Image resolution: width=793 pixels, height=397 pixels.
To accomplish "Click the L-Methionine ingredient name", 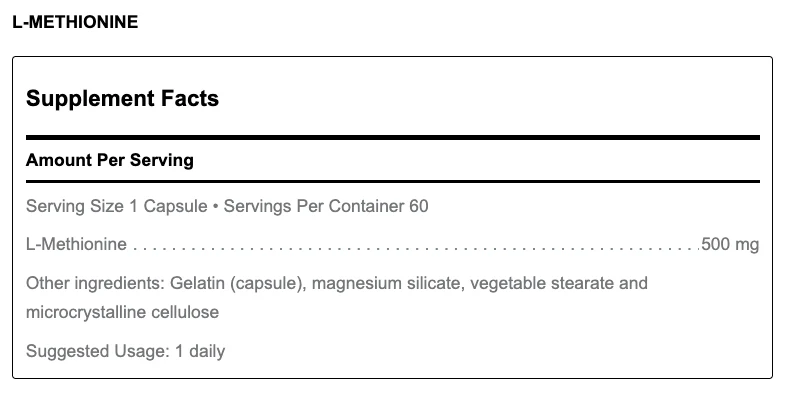I will tap(76, 244).
